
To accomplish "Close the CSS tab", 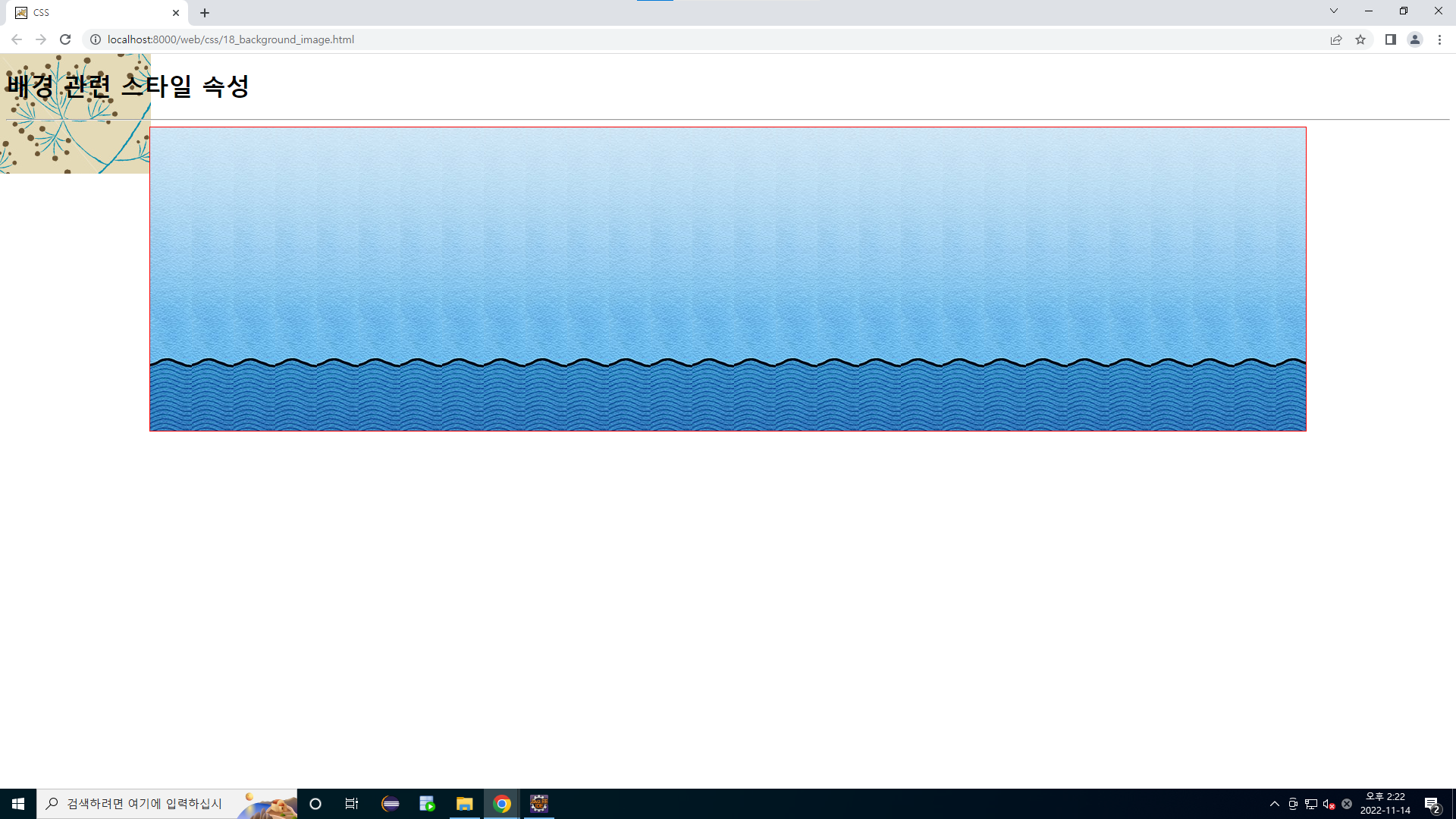I will 176,13.
